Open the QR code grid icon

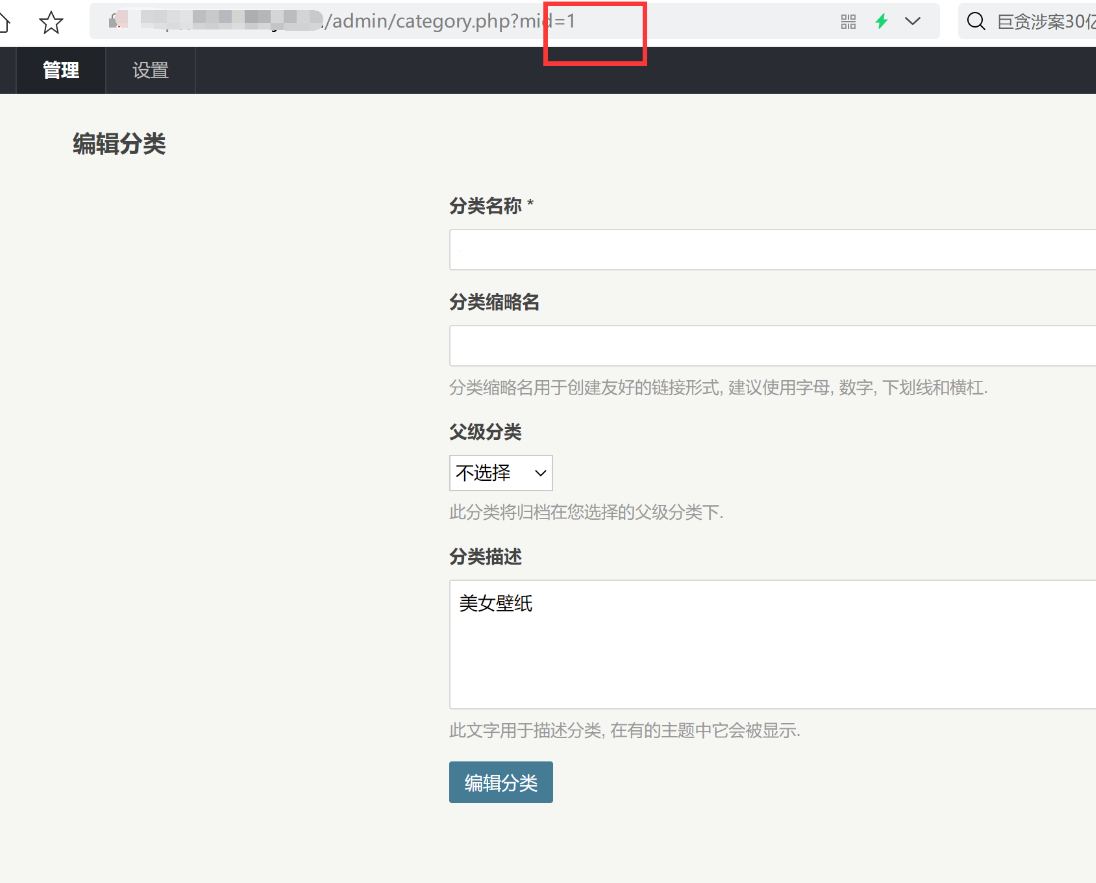pos(848,22)
